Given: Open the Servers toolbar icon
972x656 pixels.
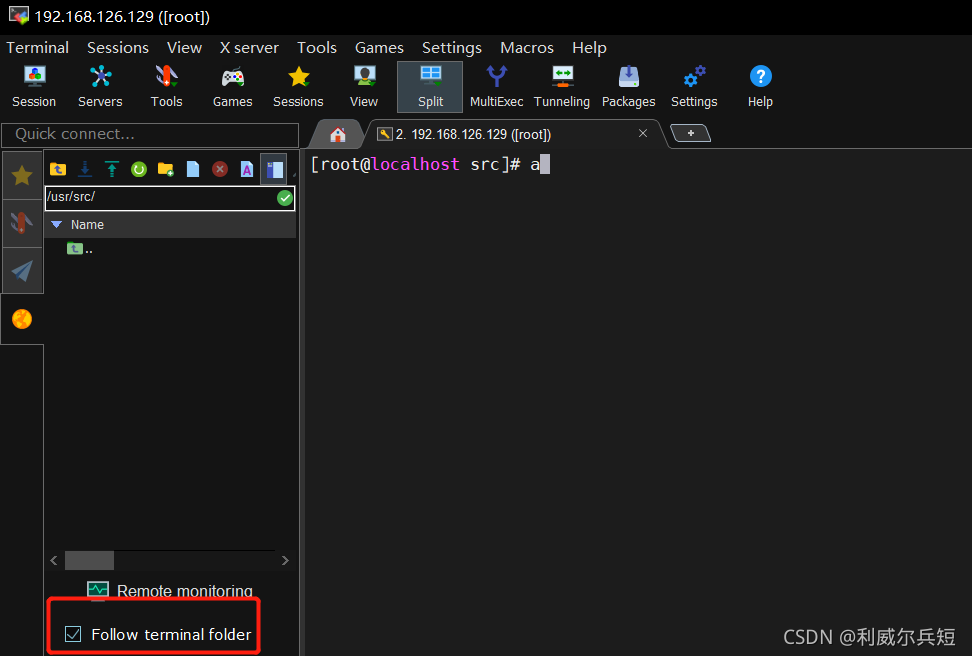Looking at the screenshot, I should (x=100, y=87).
